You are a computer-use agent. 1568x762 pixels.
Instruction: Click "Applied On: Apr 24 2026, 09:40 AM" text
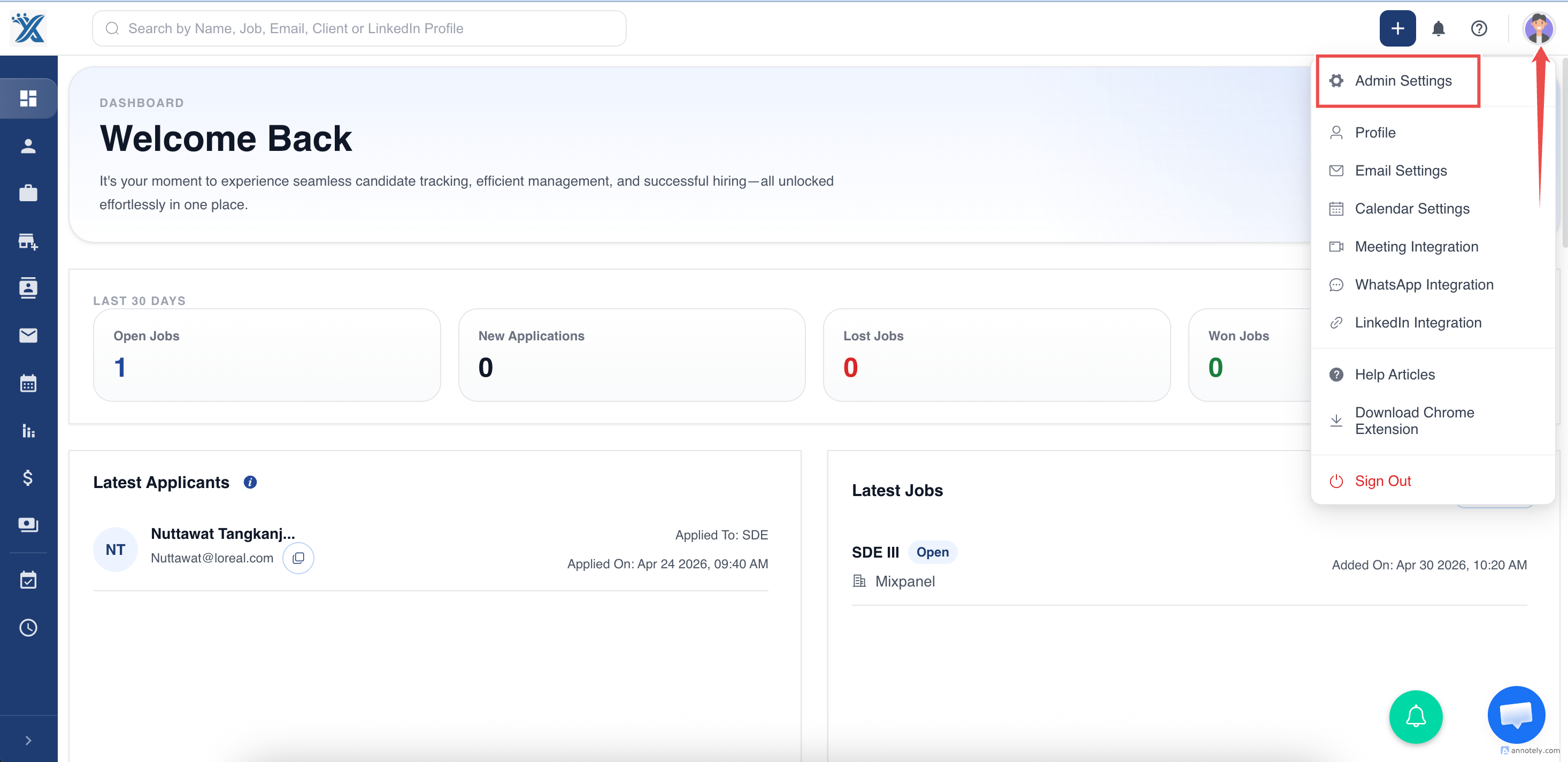tap(668, 564)
